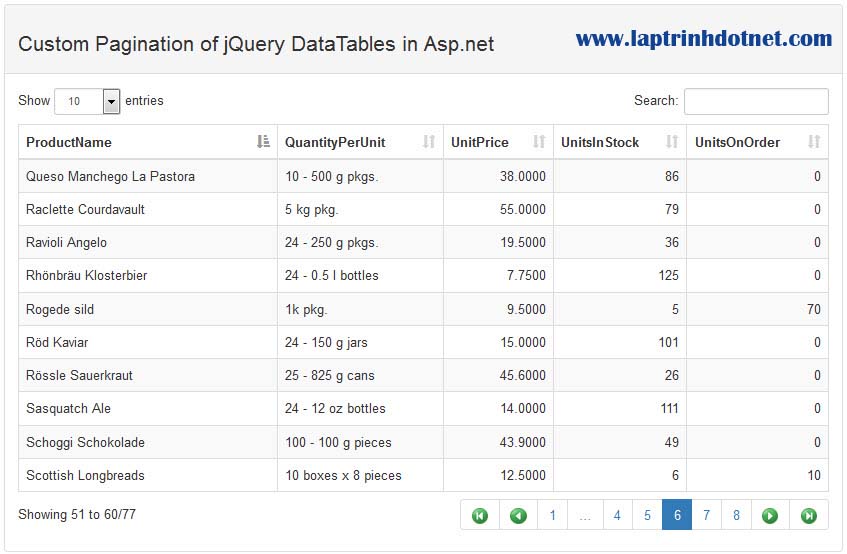Open page 4 in pagination
This screenshot has width=847, height=554.
point(617,516)
